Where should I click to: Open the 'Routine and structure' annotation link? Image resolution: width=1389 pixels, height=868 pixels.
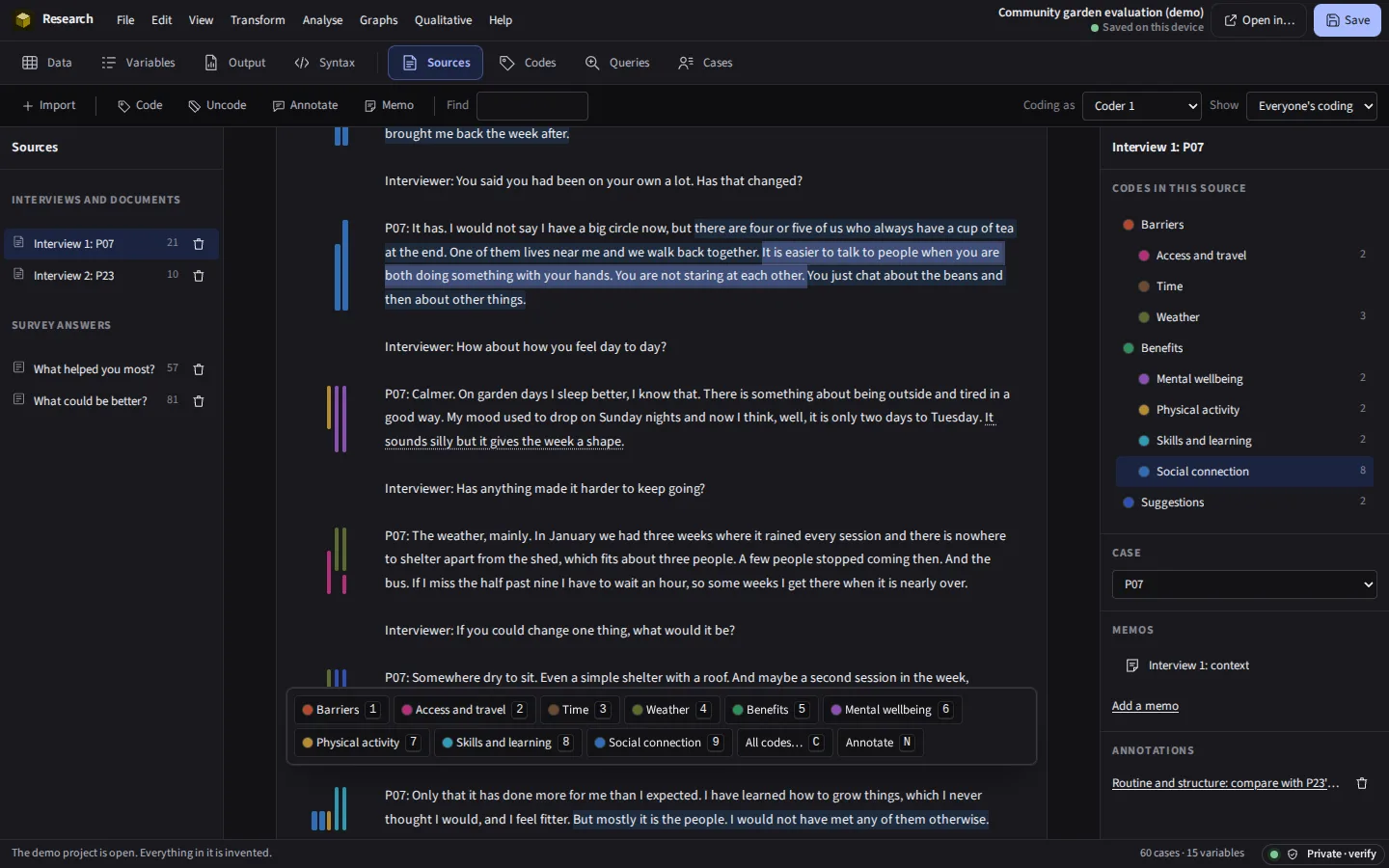coord(1225,783)
